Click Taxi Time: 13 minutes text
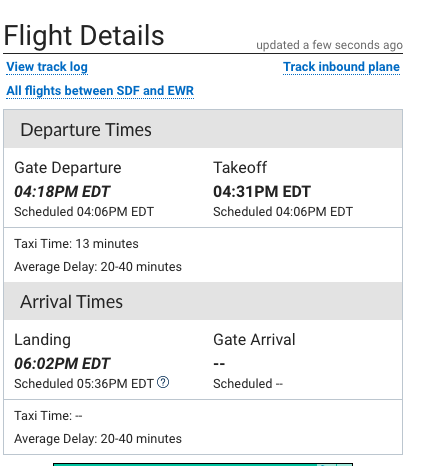The width and height of the screenshot is (434, 466). (76, 244)
